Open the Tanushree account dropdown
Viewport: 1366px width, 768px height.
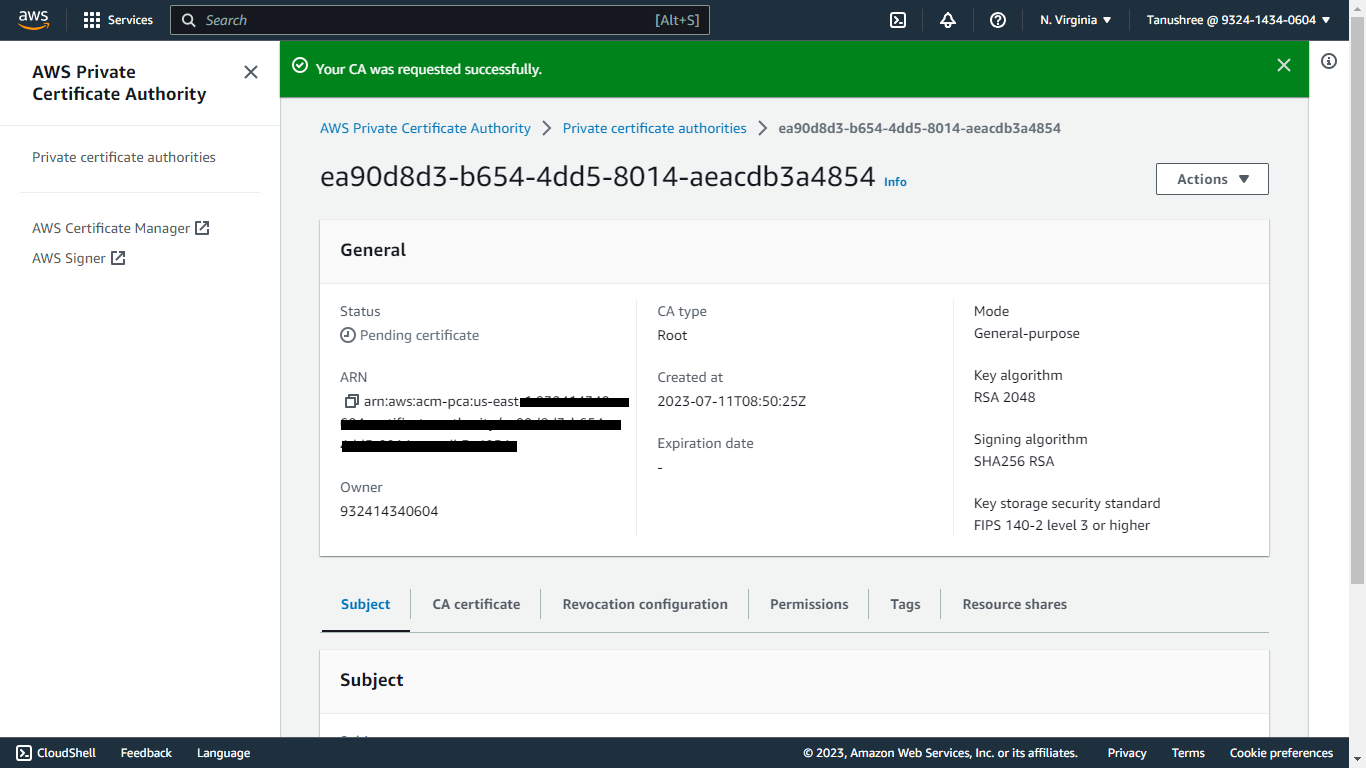click(x=1239, y=20)
